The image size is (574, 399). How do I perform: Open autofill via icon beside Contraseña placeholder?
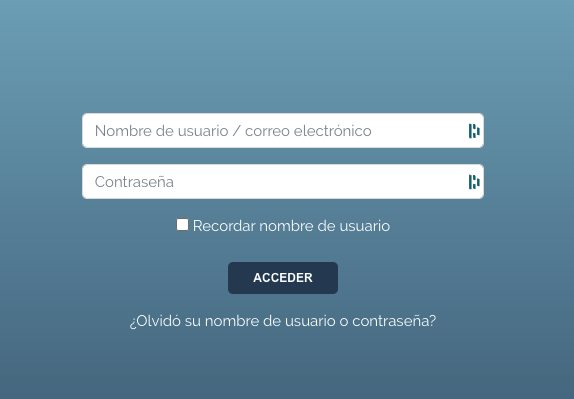(x=474, y=182)
